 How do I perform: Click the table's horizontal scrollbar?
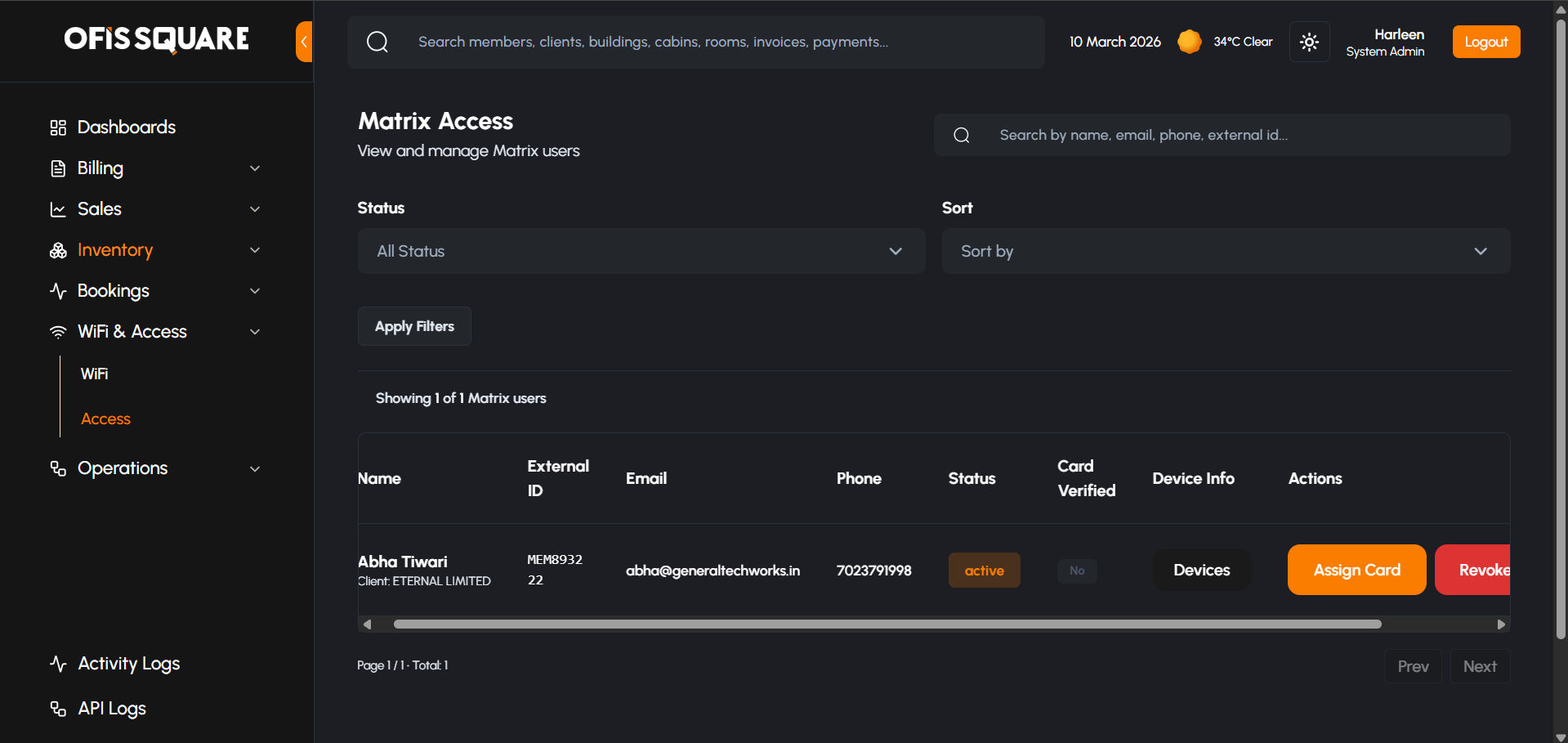(887, 624)
